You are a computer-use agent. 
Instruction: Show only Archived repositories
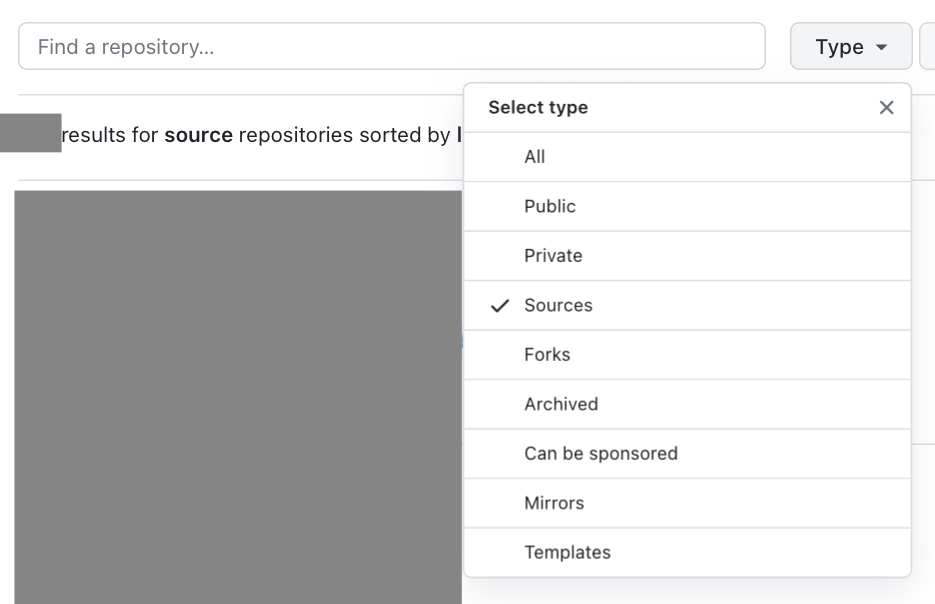tap(561, 404)
